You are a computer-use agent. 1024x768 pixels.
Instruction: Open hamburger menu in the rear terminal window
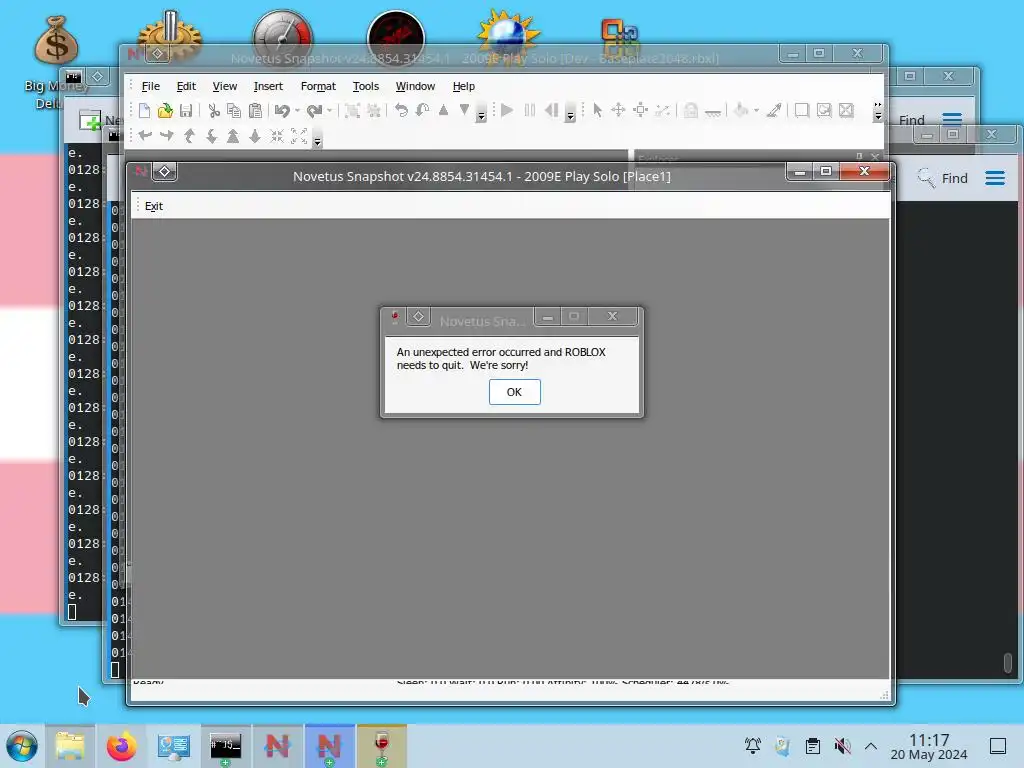click(x=952, y=119)
